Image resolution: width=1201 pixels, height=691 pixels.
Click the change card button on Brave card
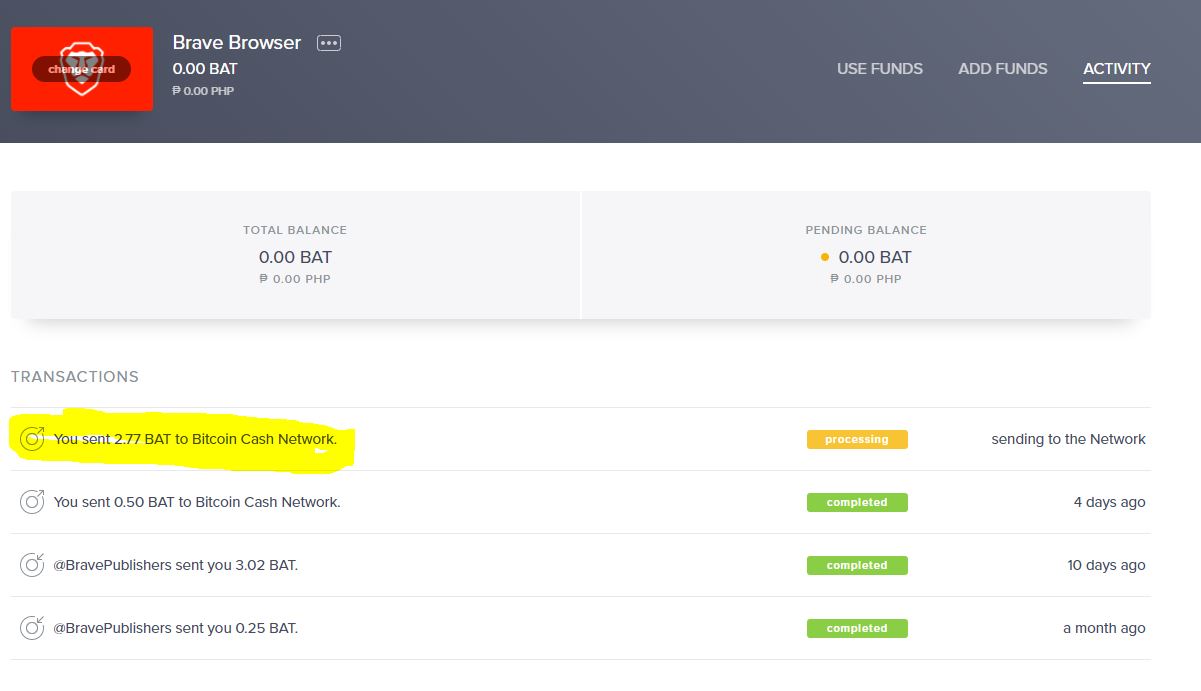[x=81, y=69]
